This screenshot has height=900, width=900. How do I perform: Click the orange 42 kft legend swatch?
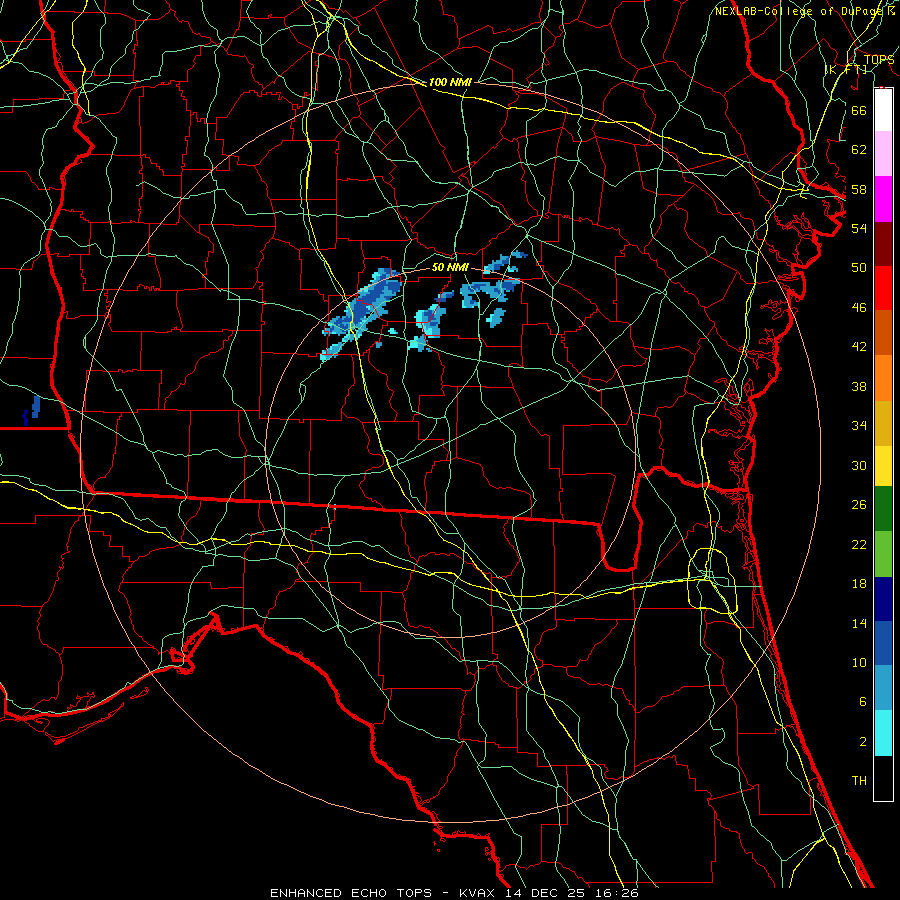883,378
